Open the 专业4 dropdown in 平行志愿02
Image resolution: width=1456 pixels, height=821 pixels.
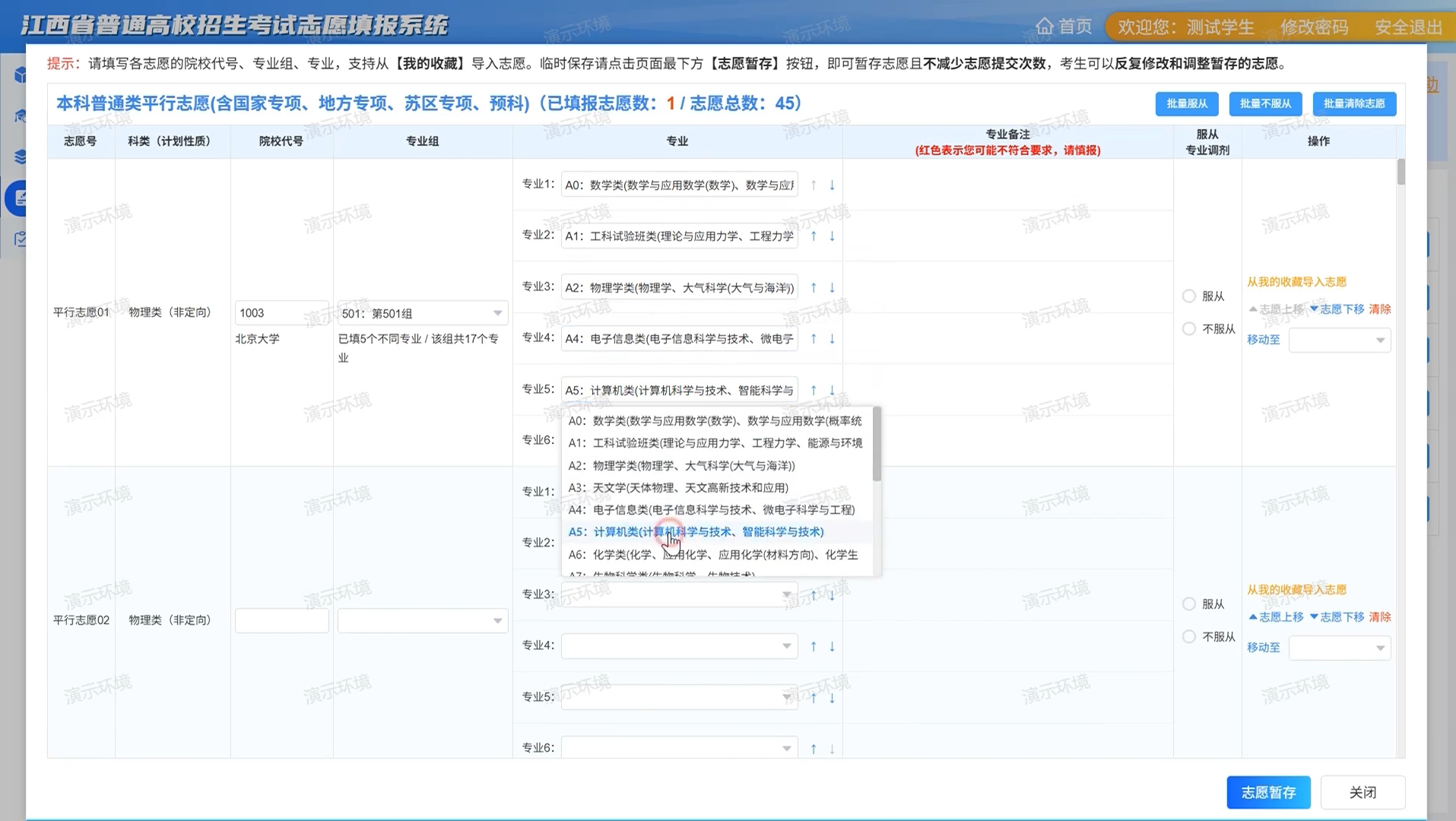point(679,646)
